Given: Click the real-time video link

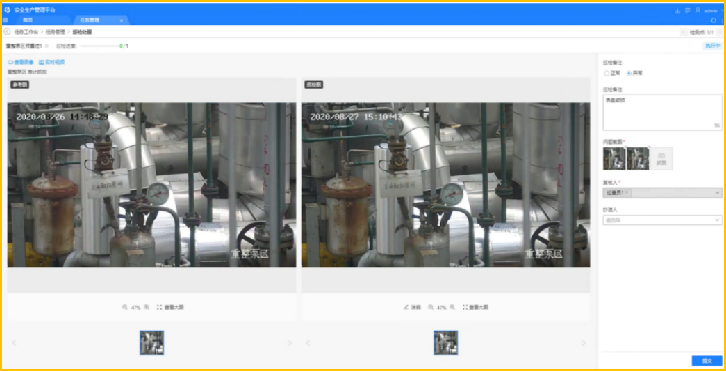Looking at the screenshot, I should [52, 62].
